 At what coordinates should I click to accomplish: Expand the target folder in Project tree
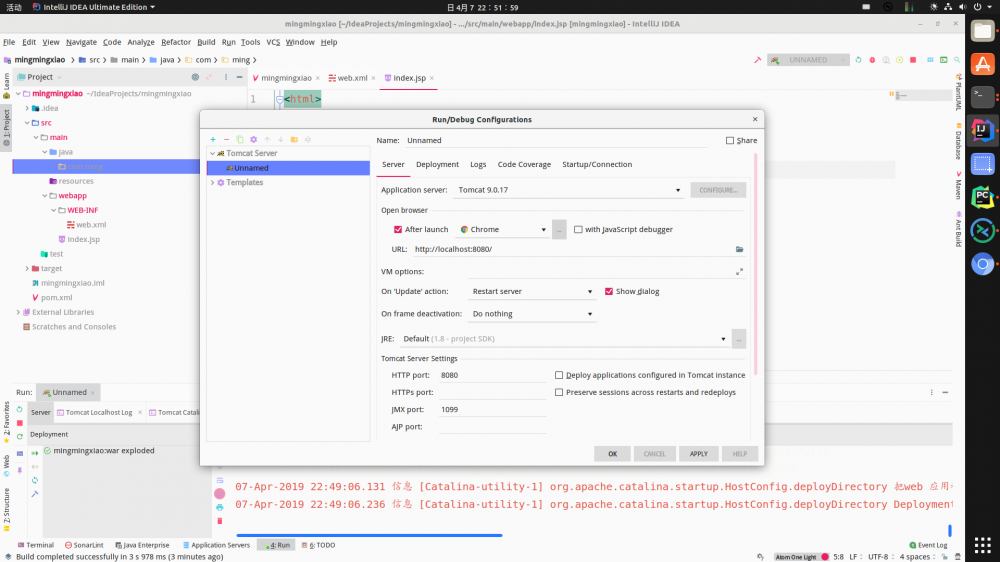(x=27, y=269)
